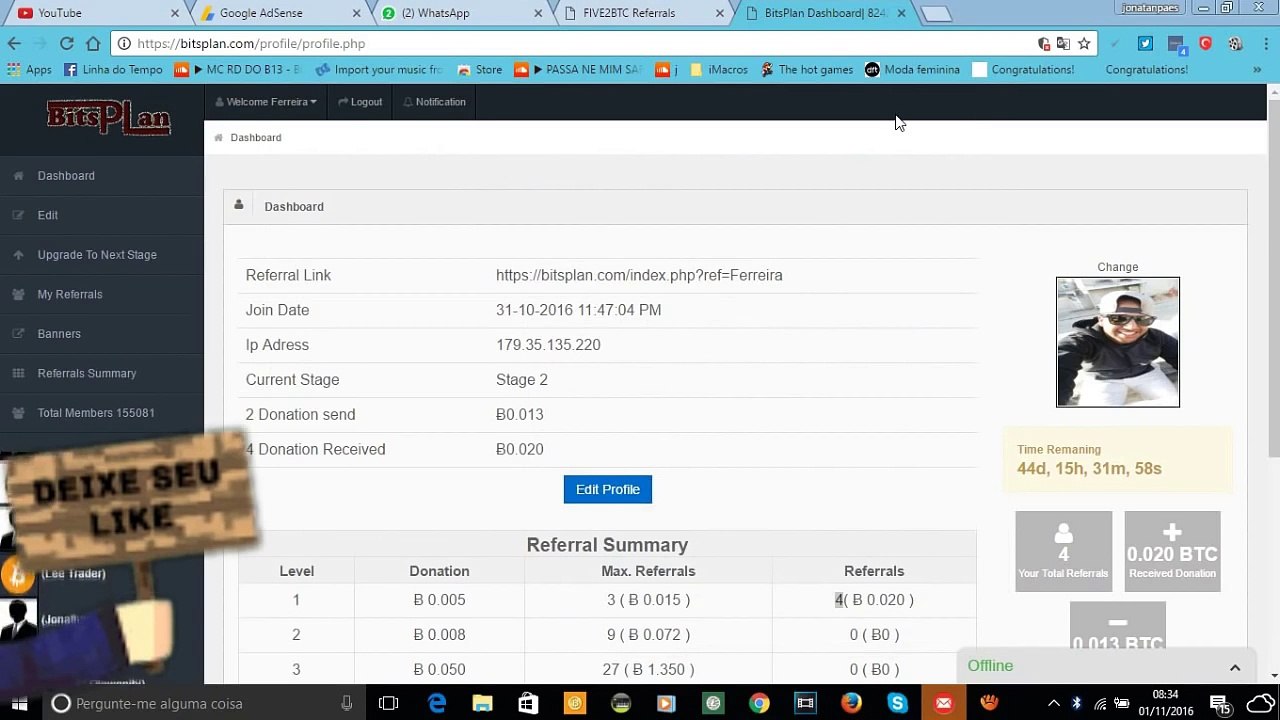The image size is (1280, 720).
Task: Open Skype from the taskbar
Action: tap(897, 703)
